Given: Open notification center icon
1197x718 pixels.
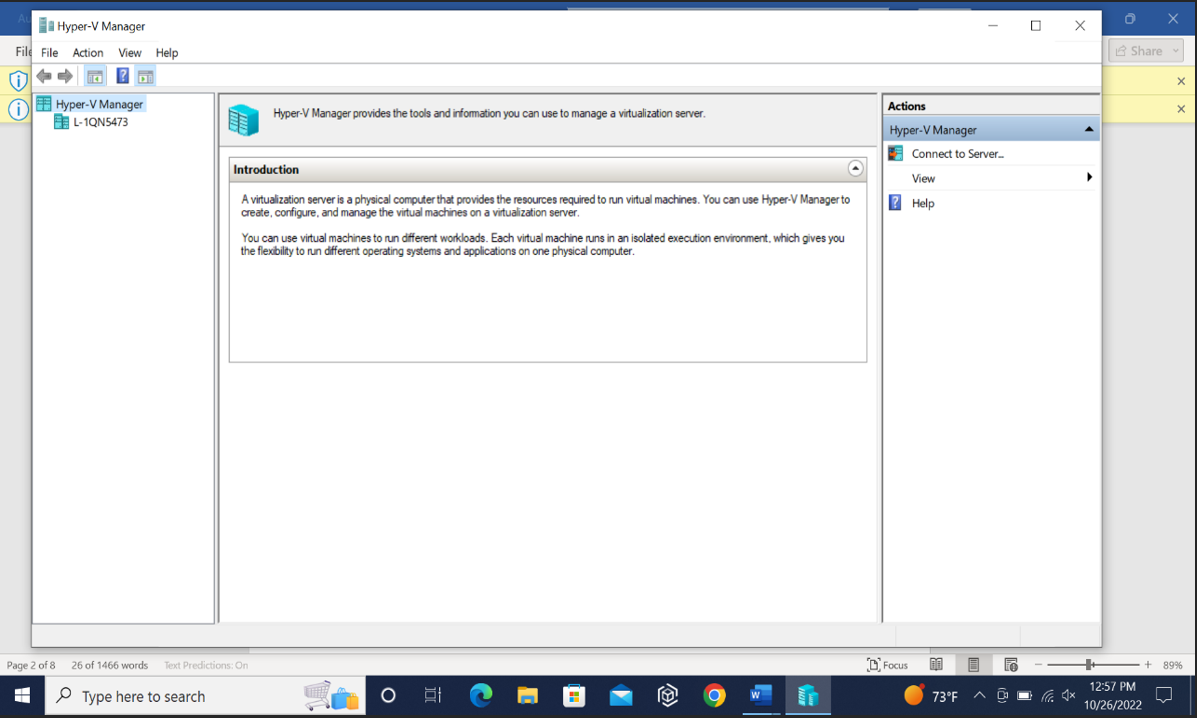Looking at the screenshot, I should click(x=1163, y=695).
